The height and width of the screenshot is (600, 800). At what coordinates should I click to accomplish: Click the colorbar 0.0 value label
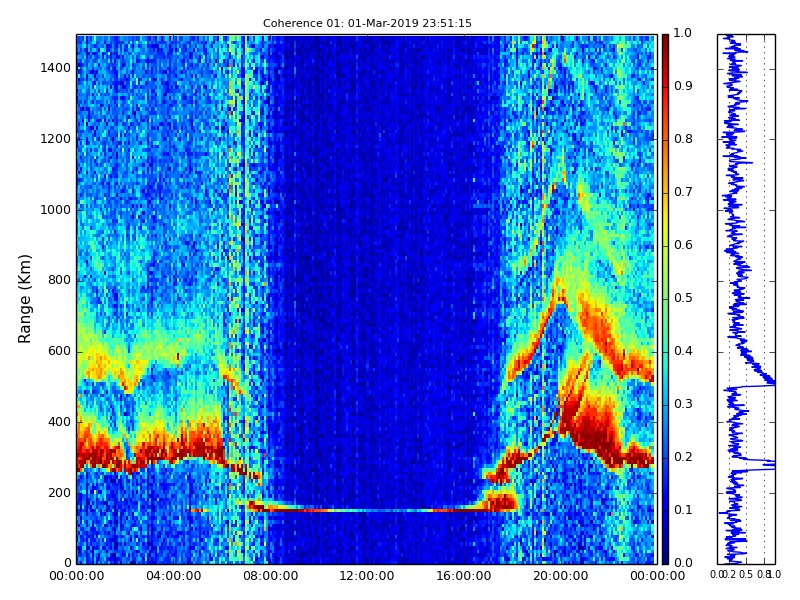pyautogui.click(x=683, y=563)
